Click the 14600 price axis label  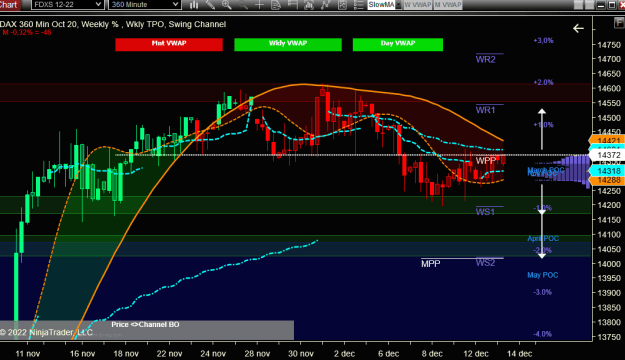pyautogui.click(x=609, y=89)
